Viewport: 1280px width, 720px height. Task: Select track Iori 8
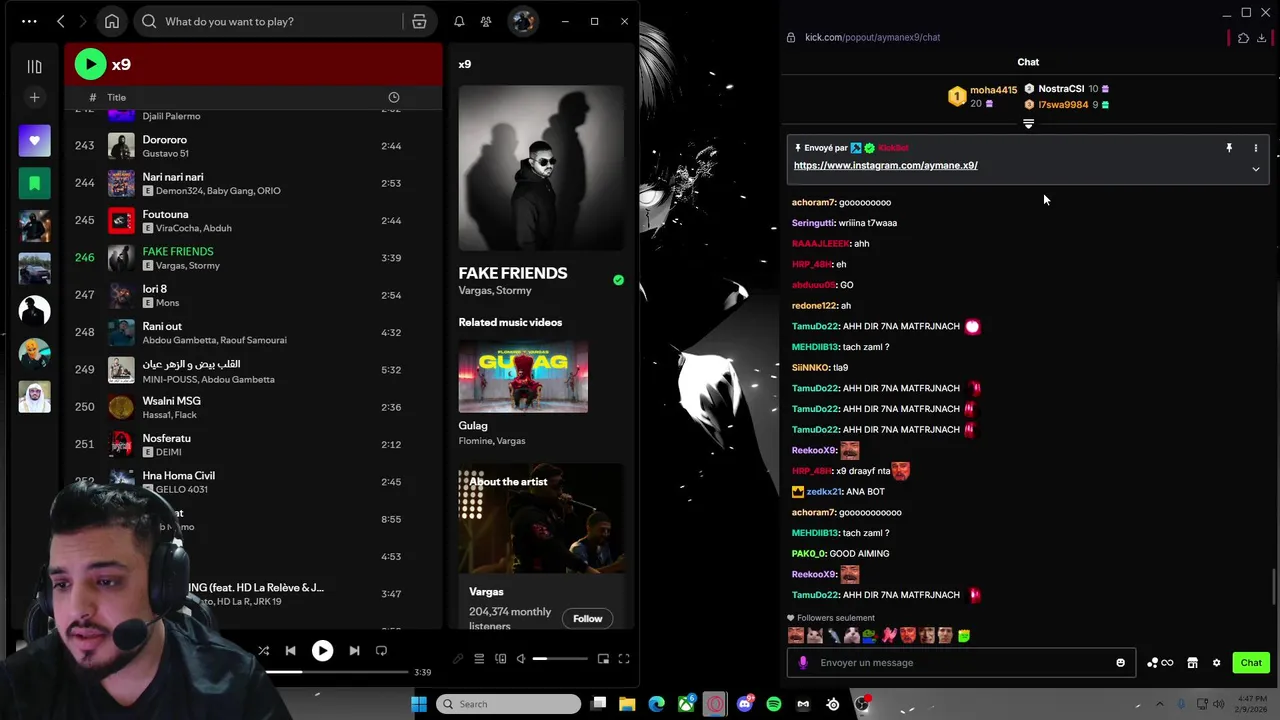(253, 295)
